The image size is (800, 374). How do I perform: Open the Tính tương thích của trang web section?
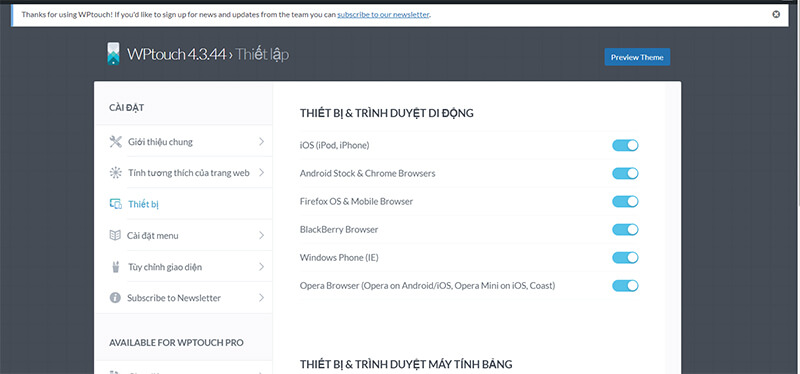[x=189, y=172]
